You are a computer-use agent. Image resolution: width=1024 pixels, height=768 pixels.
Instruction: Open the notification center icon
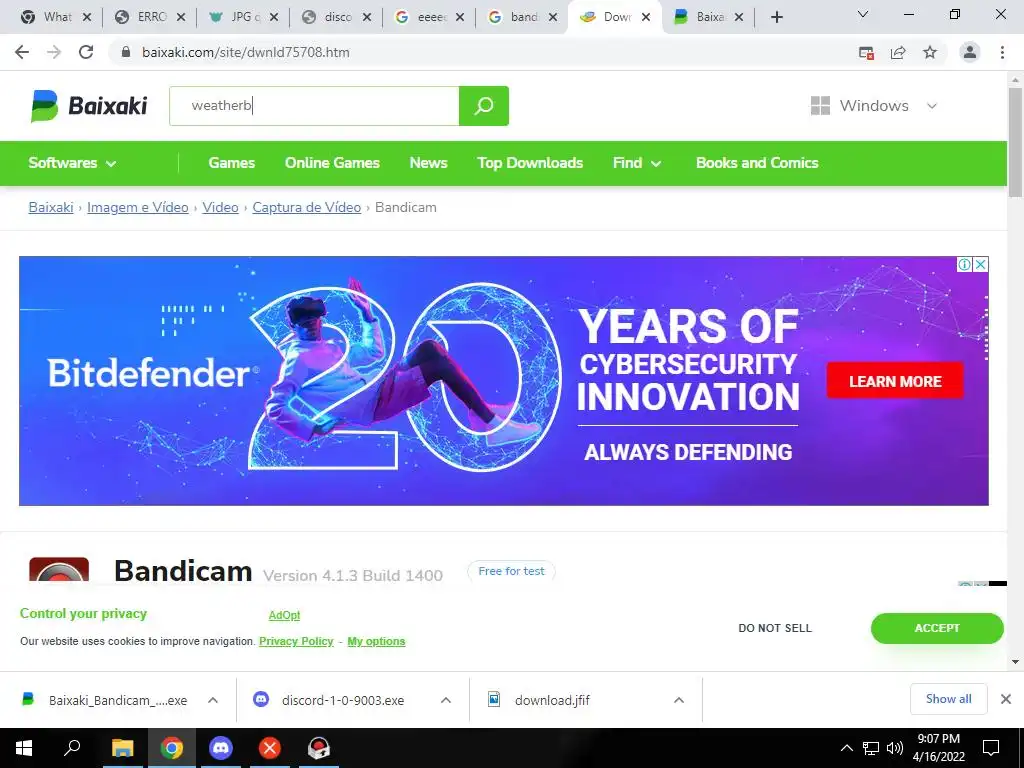pyautogui.click(x=991, y=748)
